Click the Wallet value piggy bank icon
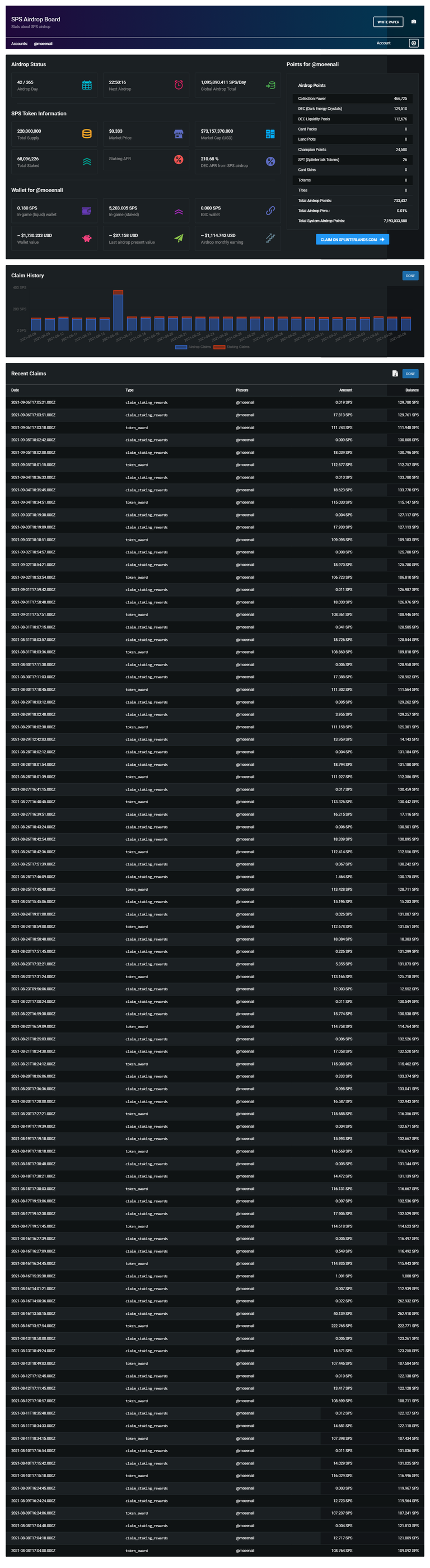 tap(87, 238)
